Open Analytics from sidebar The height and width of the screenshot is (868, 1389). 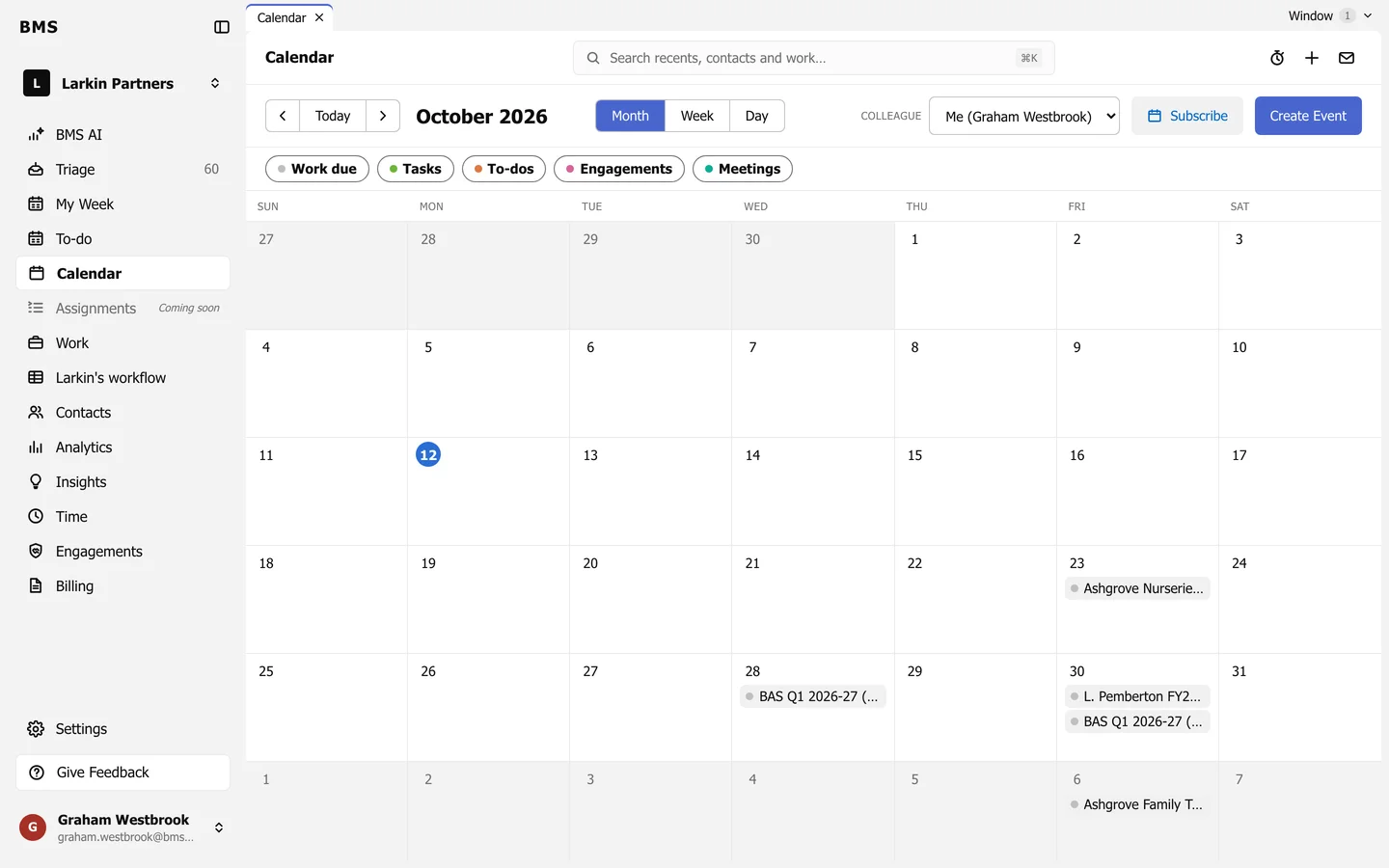coord(123,447)
